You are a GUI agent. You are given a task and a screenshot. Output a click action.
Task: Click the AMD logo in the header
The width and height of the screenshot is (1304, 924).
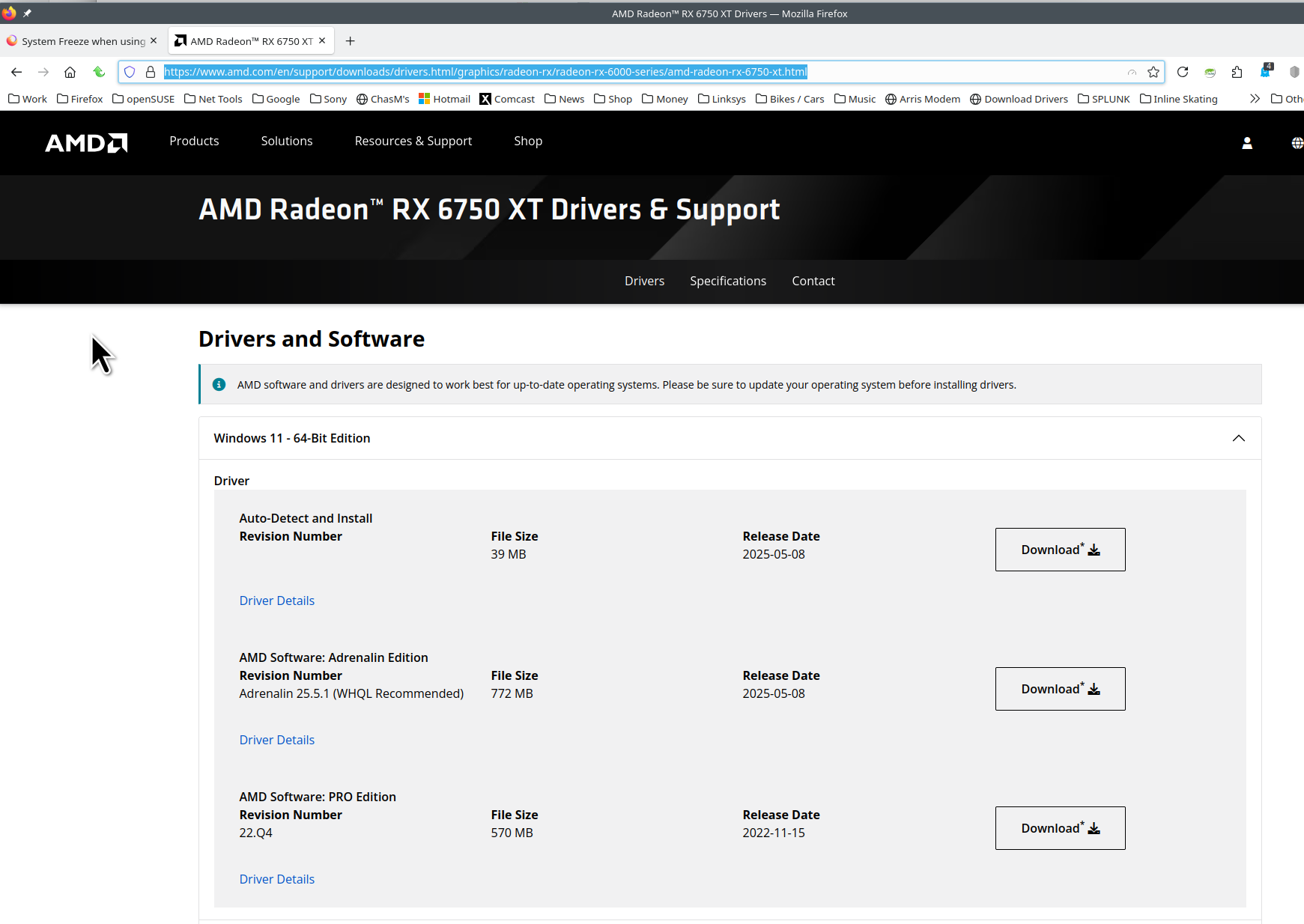(x=86, y=142)
